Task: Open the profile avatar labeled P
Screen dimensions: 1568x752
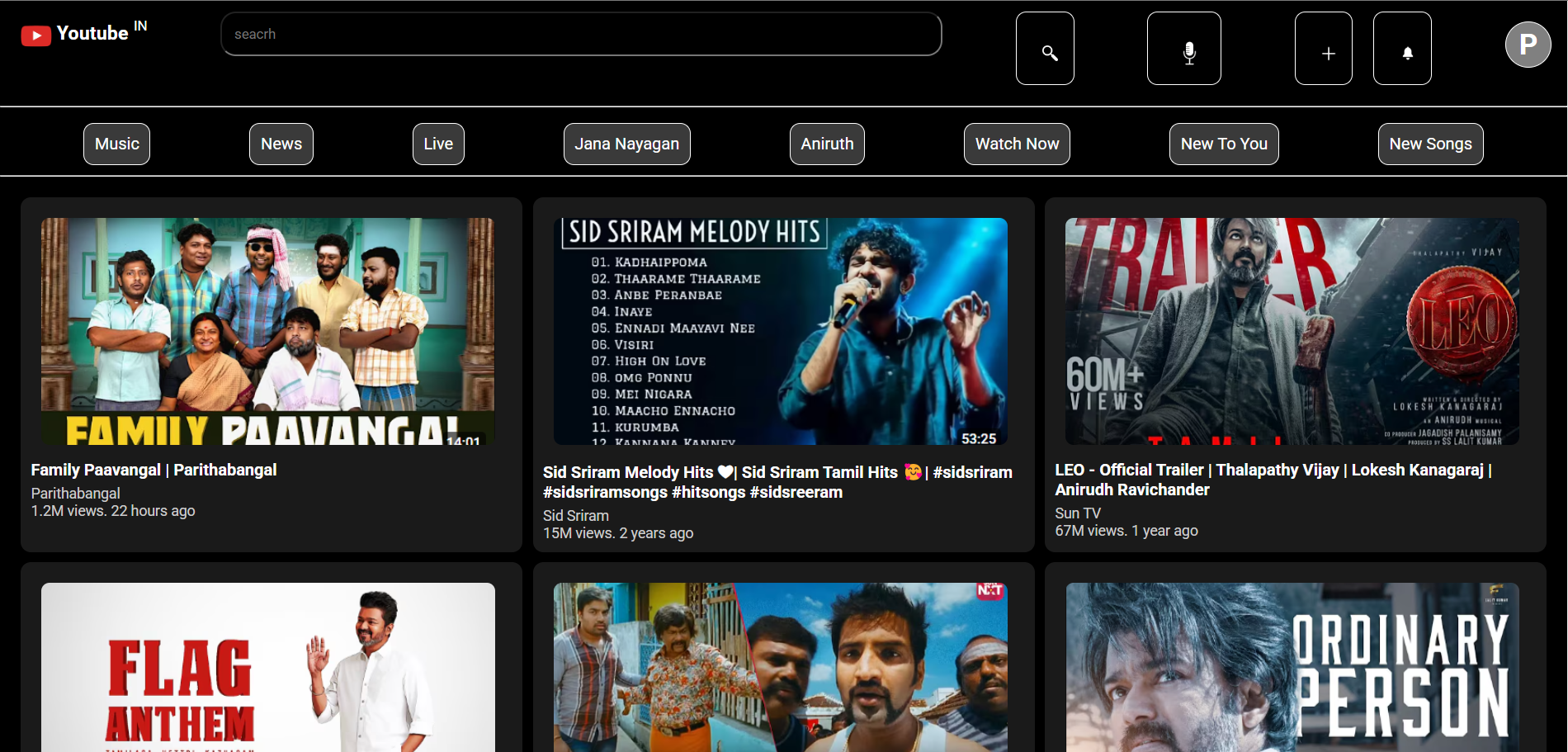Action: click(1527, 45)
